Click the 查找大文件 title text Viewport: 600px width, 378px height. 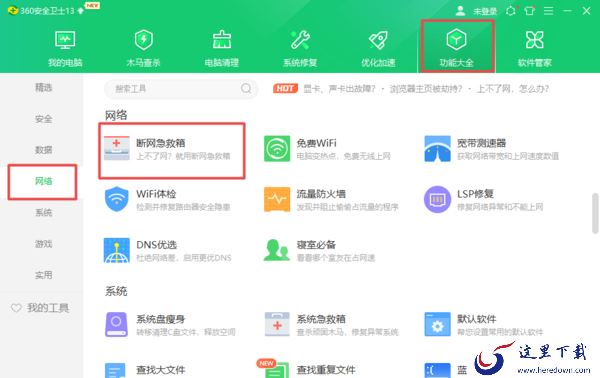tap(161, 370)
